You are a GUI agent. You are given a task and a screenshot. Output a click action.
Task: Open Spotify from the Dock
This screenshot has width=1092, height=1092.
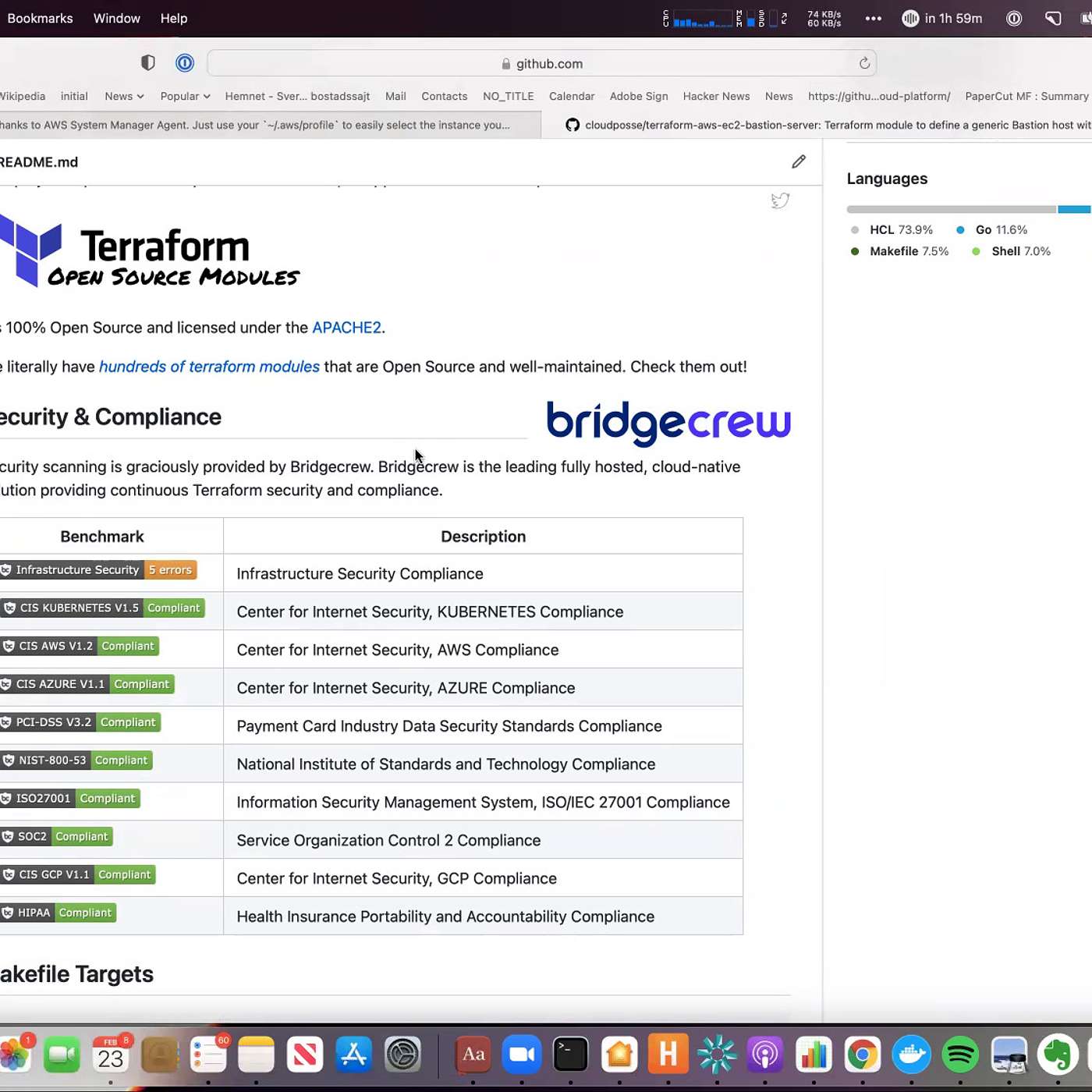click(960, 1055)
